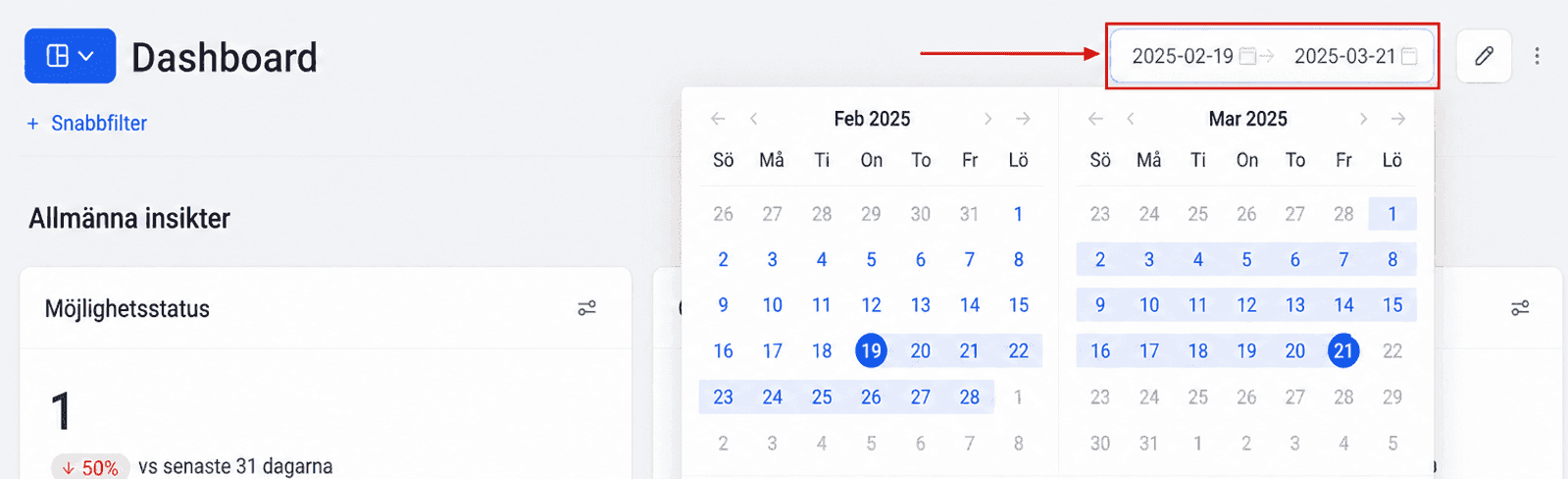Go to next month in Mar 2025 calendar
This screenshot has height=479, width=1568.
point(1363,119)
